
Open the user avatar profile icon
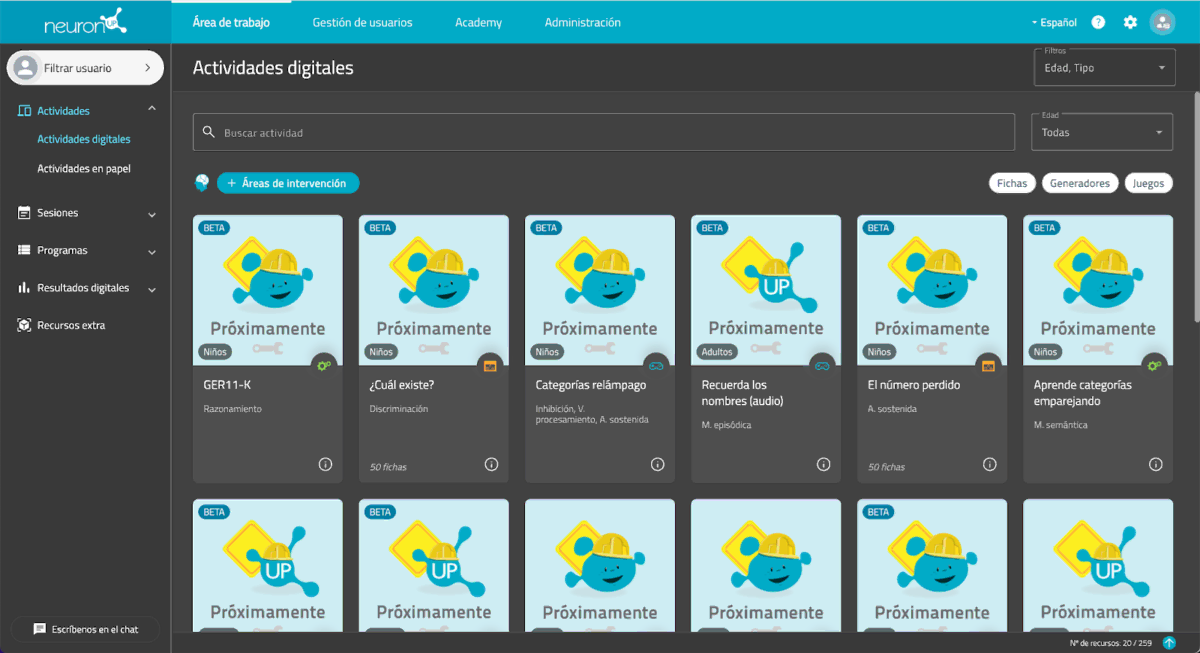[x=1162, y=21]
